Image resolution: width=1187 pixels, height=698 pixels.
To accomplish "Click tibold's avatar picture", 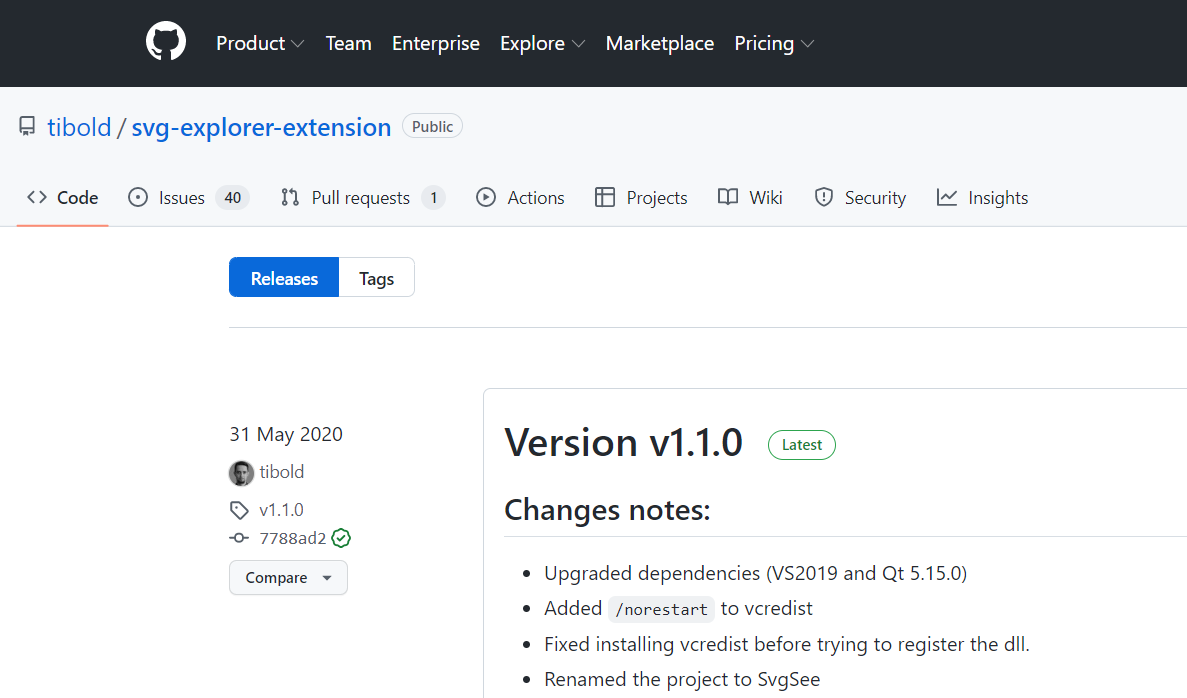I will pos(241,472).
